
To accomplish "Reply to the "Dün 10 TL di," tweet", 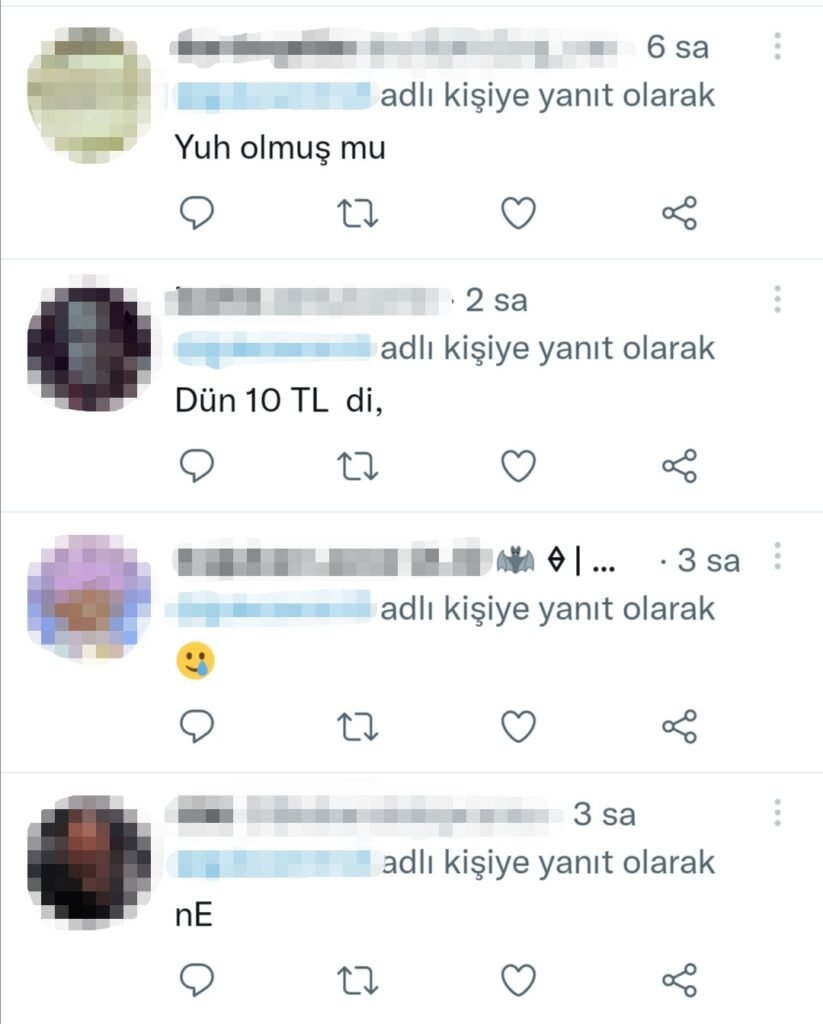I will 197,466.
